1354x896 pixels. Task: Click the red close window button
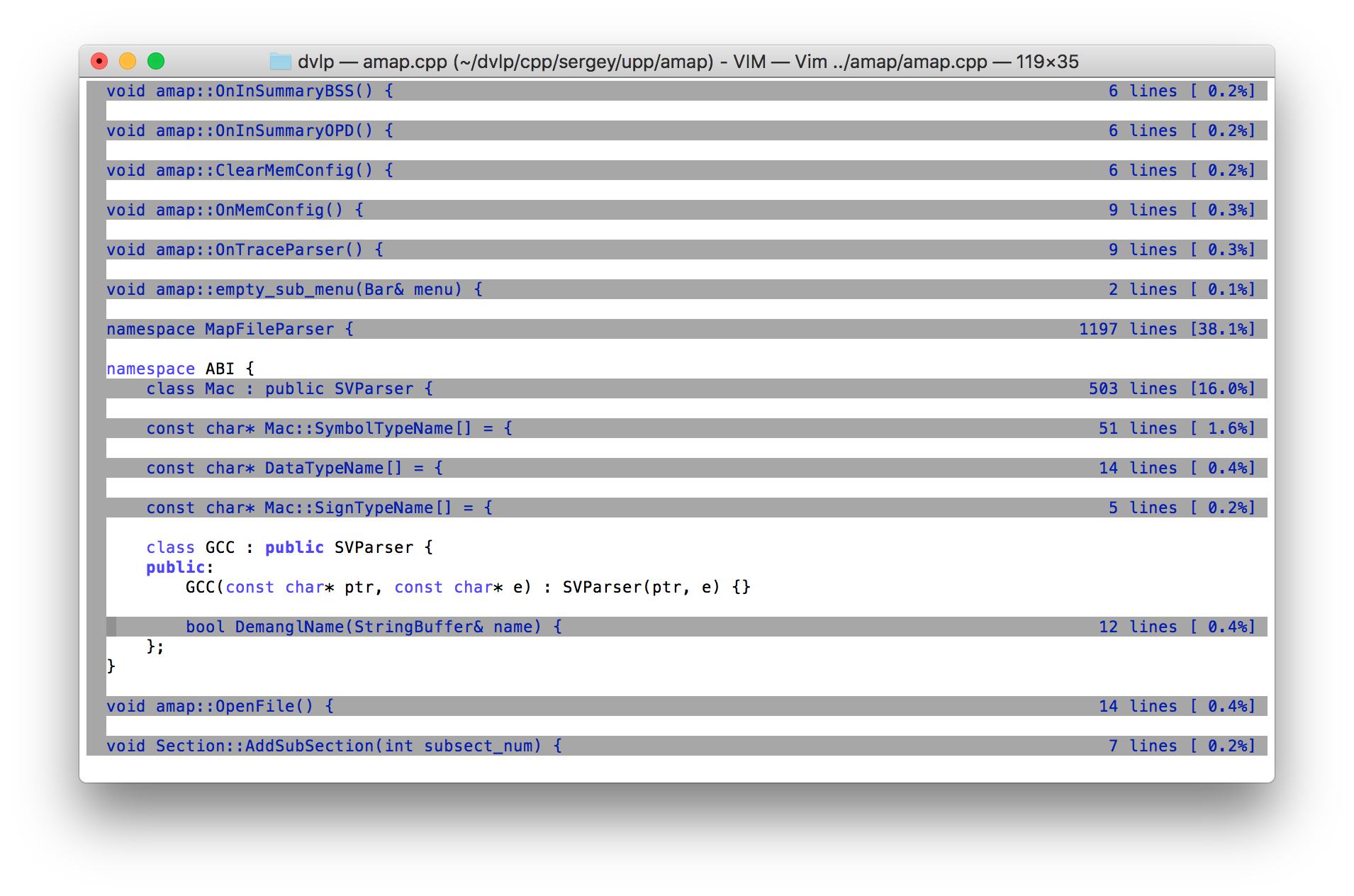click(x=99, y=62)
